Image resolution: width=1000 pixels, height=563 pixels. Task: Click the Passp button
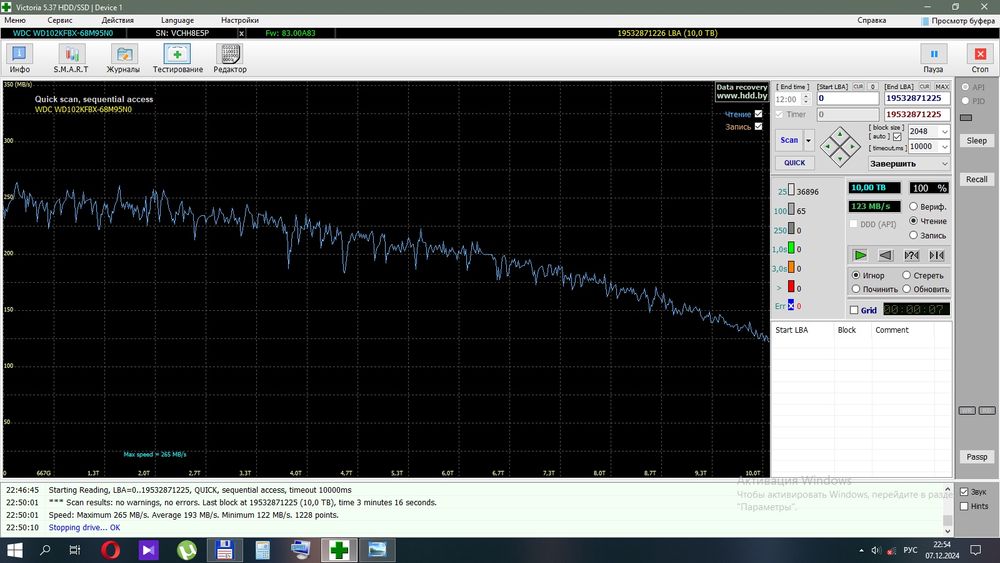(x=977, y=457)
